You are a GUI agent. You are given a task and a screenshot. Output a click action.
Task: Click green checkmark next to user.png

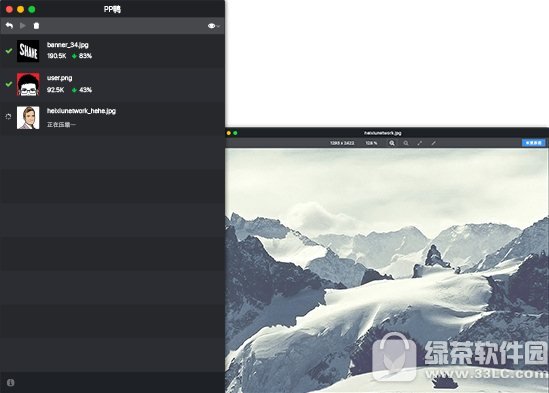point(9,84)
